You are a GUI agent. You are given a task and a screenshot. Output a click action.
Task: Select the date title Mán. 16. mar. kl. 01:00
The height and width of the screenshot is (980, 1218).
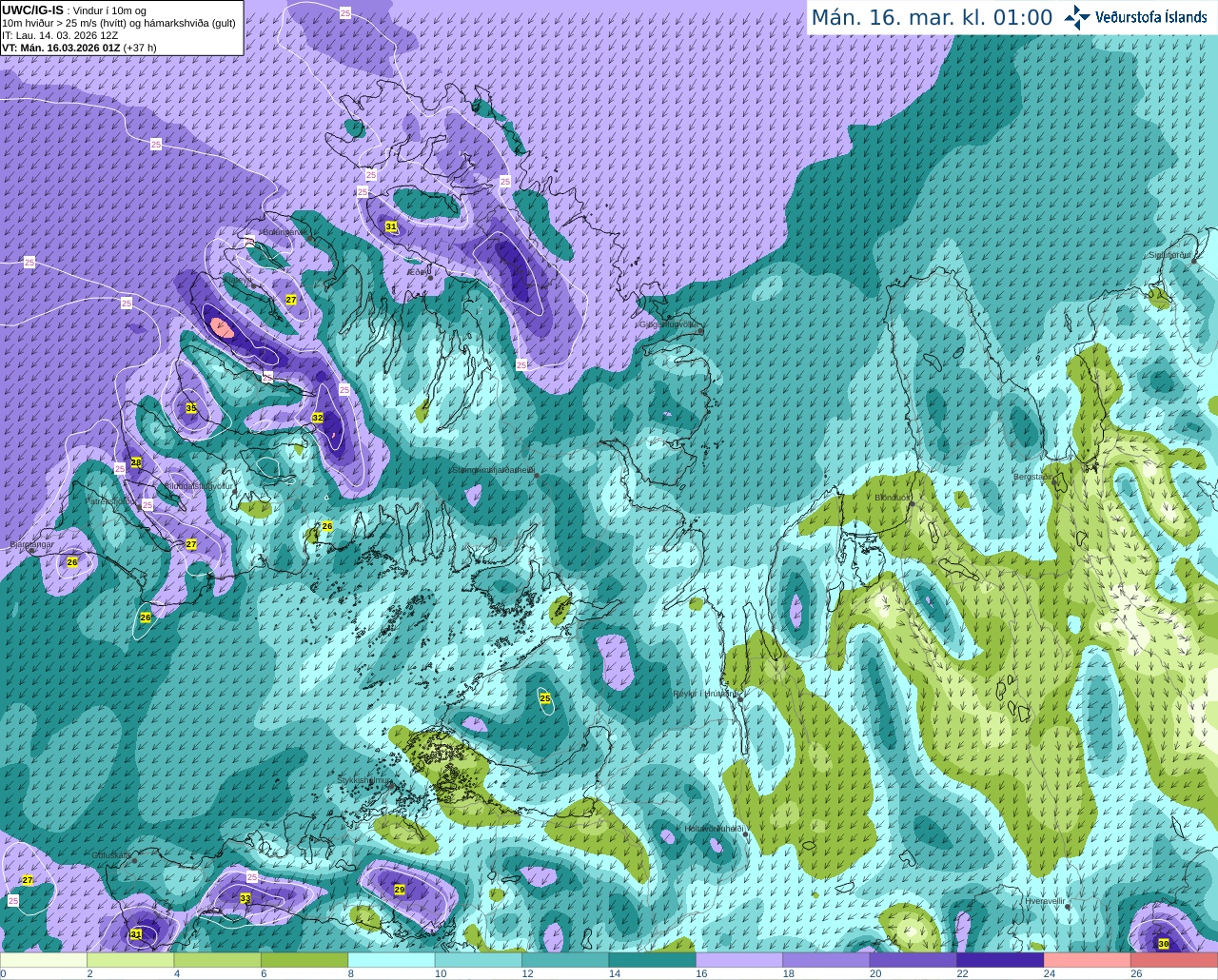point(932,18)
